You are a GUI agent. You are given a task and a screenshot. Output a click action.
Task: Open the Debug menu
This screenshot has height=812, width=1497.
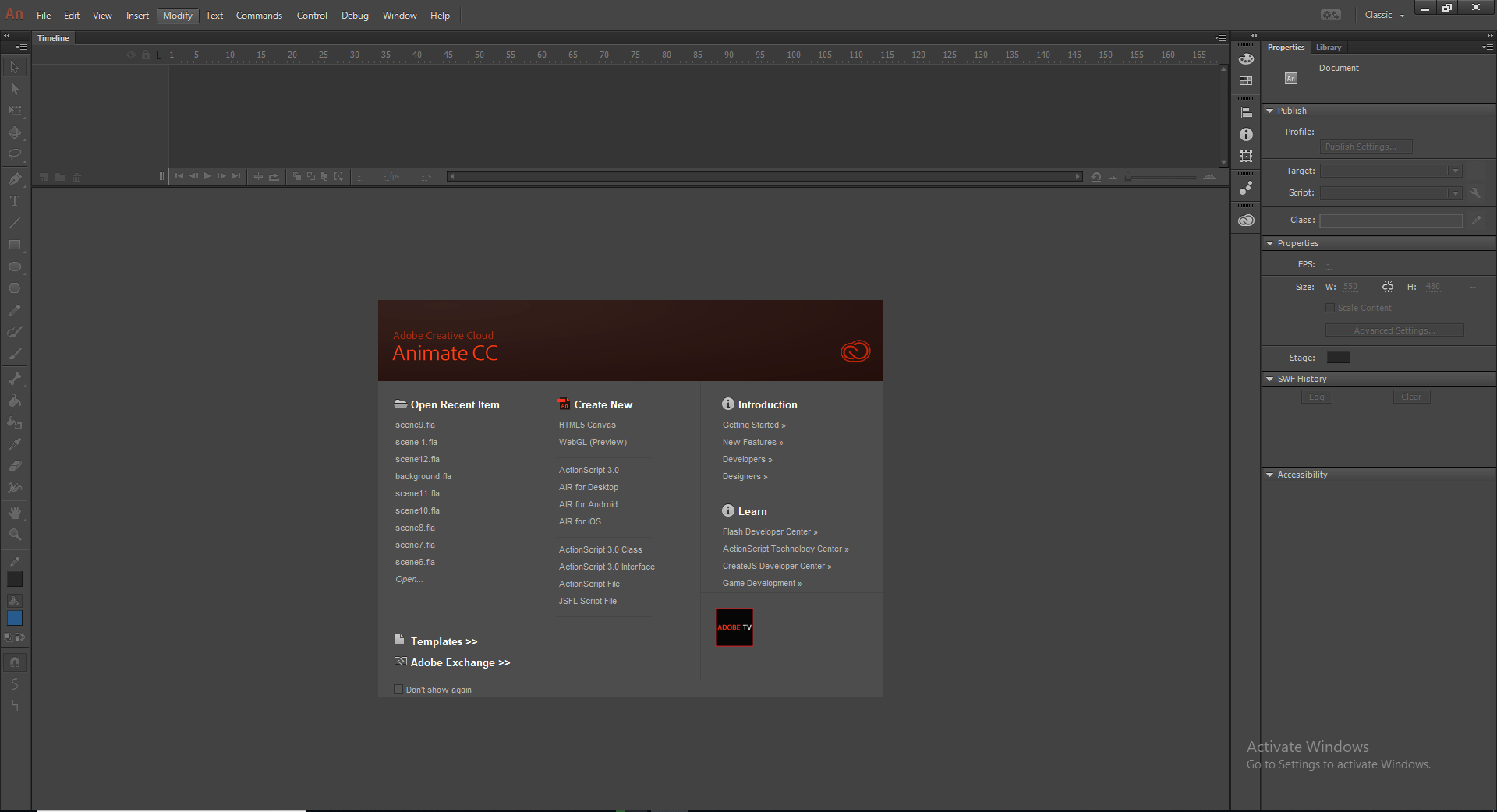pyautogui.click(x=355, y=16)
